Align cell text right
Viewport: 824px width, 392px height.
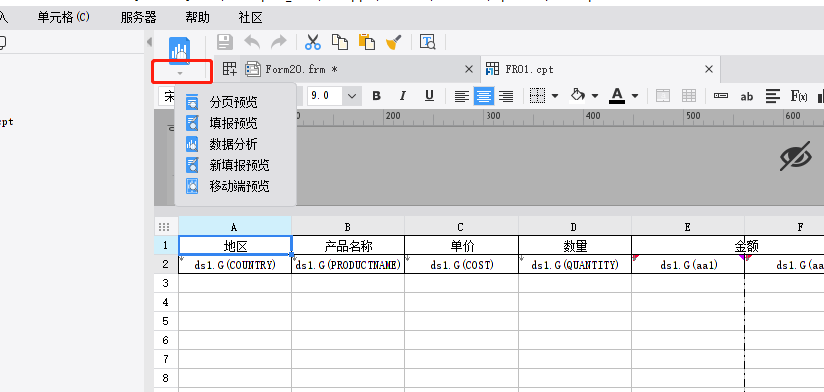click(506, 96)
